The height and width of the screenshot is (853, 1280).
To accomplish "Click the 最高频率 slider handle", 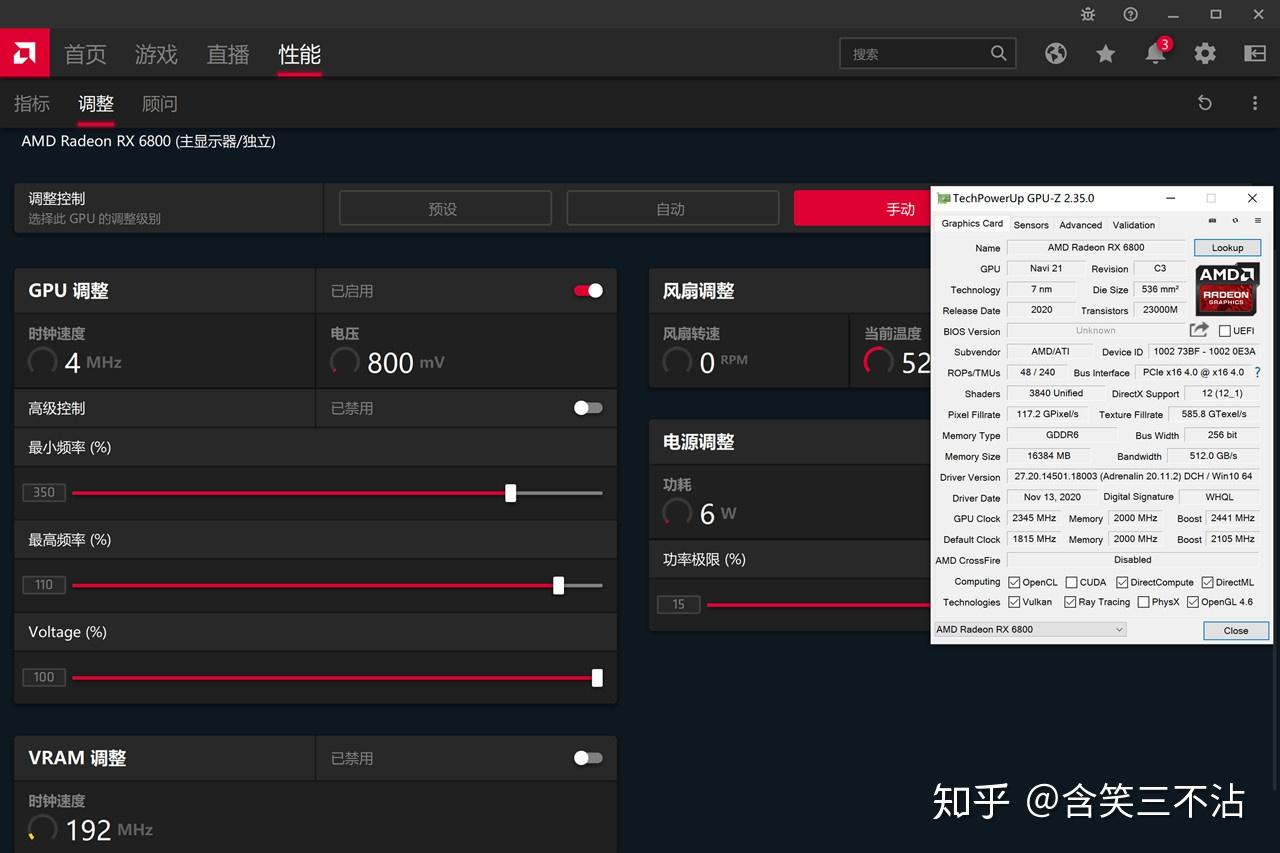I will point(559,585).
